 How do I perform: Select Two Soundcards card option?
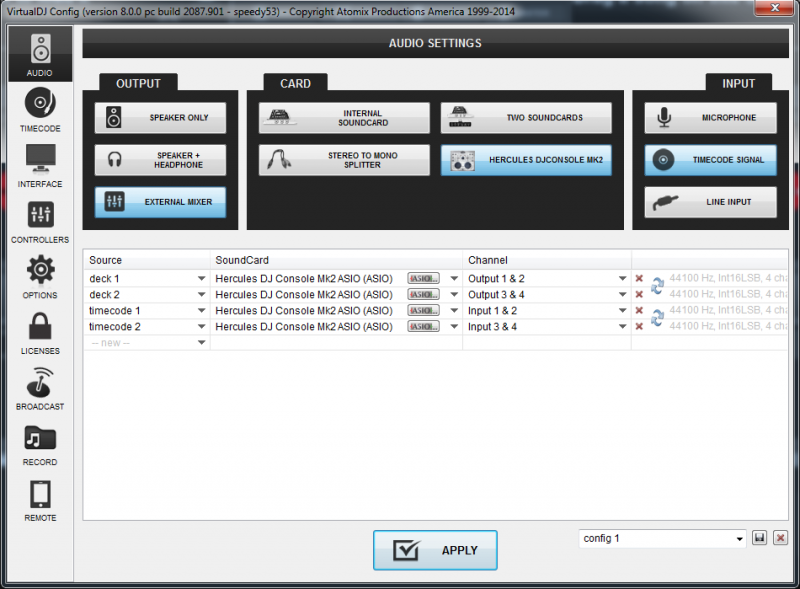[x=526, y=118]
